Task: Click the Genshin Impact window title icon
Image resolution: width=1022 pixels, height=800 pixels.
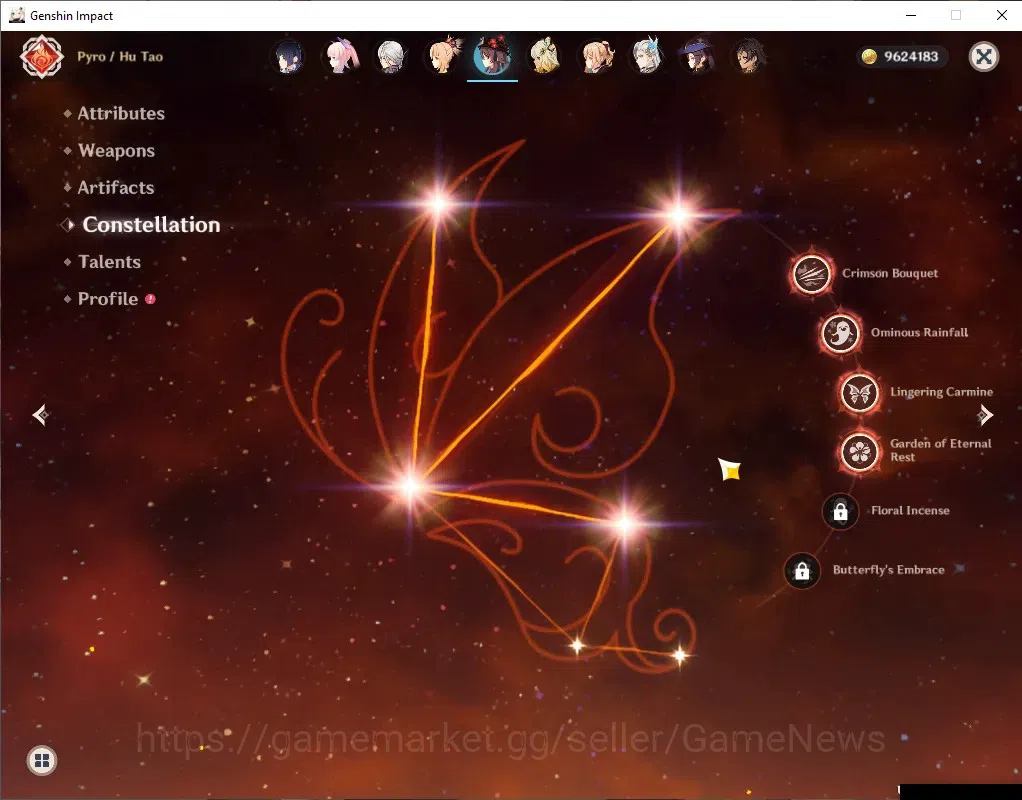Action: (x=17, y=15)
